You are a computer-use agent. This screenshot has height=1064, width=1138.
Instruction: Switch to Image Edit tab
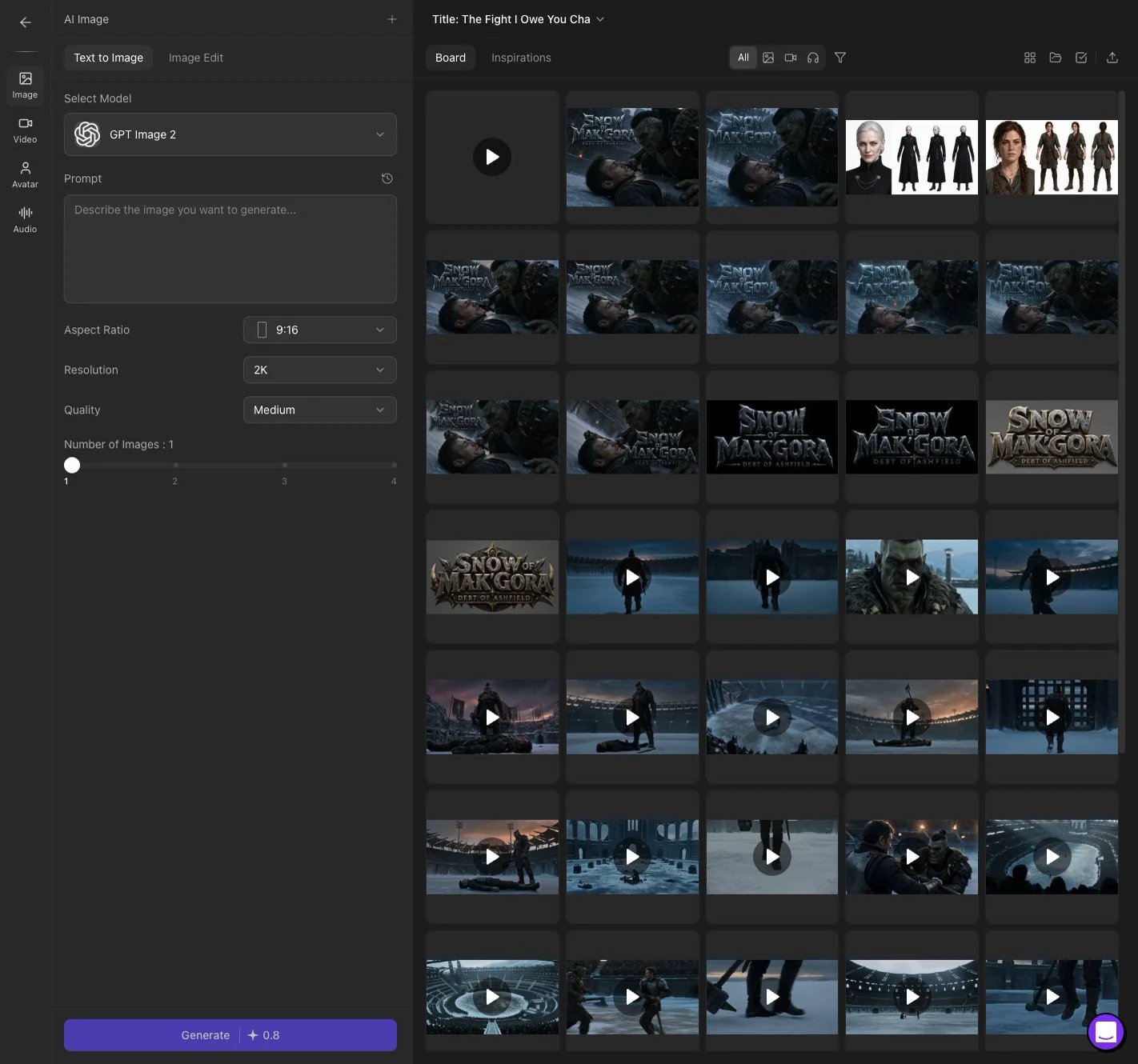196,58
